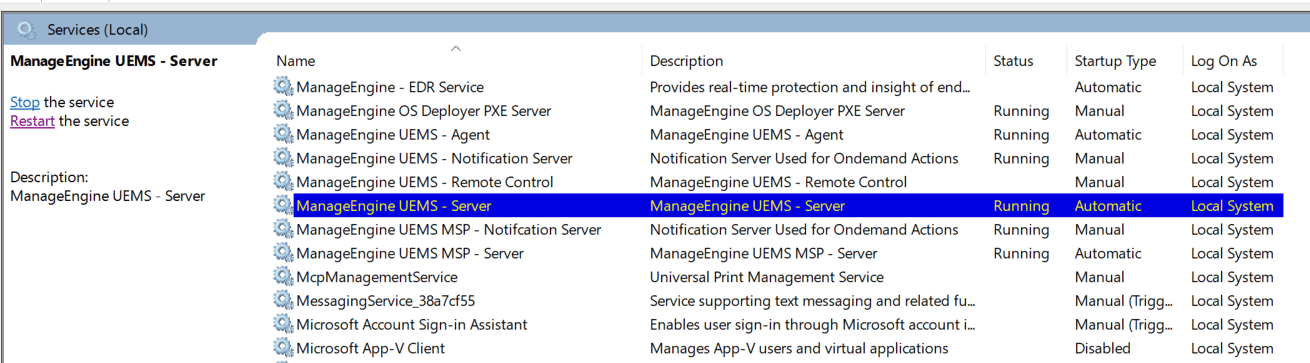Click gear icon of Microsoft Account Sign-in Assistant
1310x363 pixels.
pos(284,325)
